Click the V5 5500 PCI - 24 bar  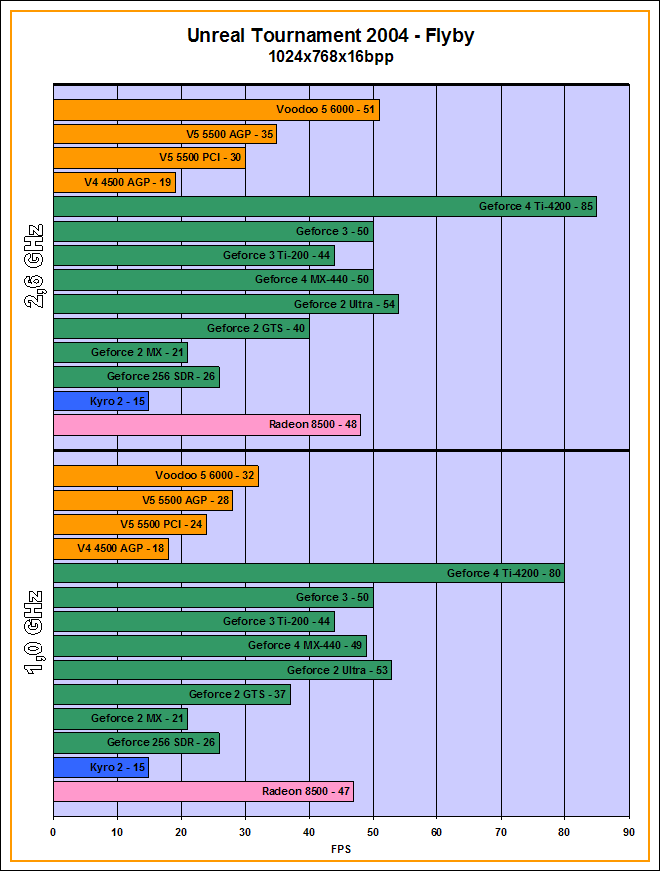(x=129, y=525)
